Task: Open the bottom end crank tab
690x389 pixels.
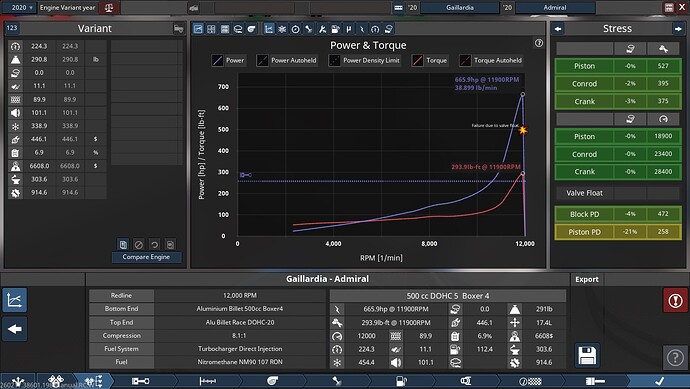Action: 140,381
